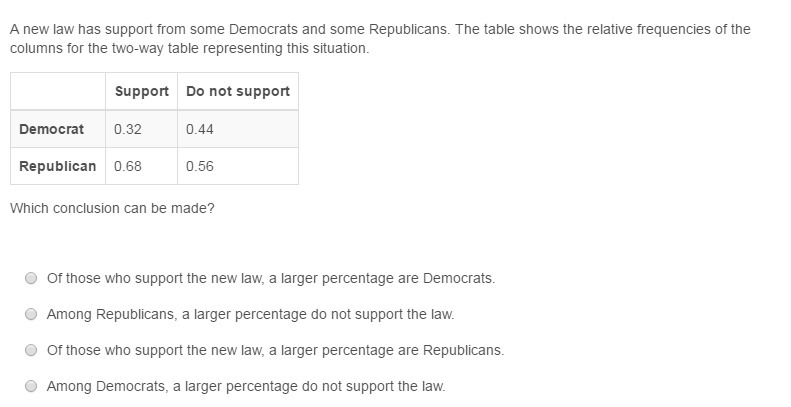Click the sentence 'columns for the two-way table'
791x407 pixels.
point(189,48)
